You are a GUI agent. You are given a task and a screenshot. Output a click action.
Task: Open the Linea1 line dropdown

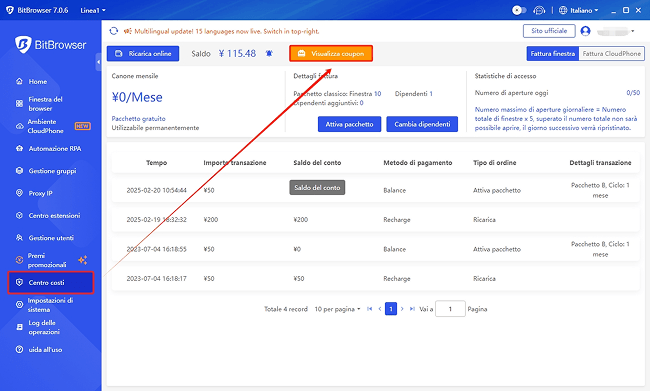pos(93,10)
